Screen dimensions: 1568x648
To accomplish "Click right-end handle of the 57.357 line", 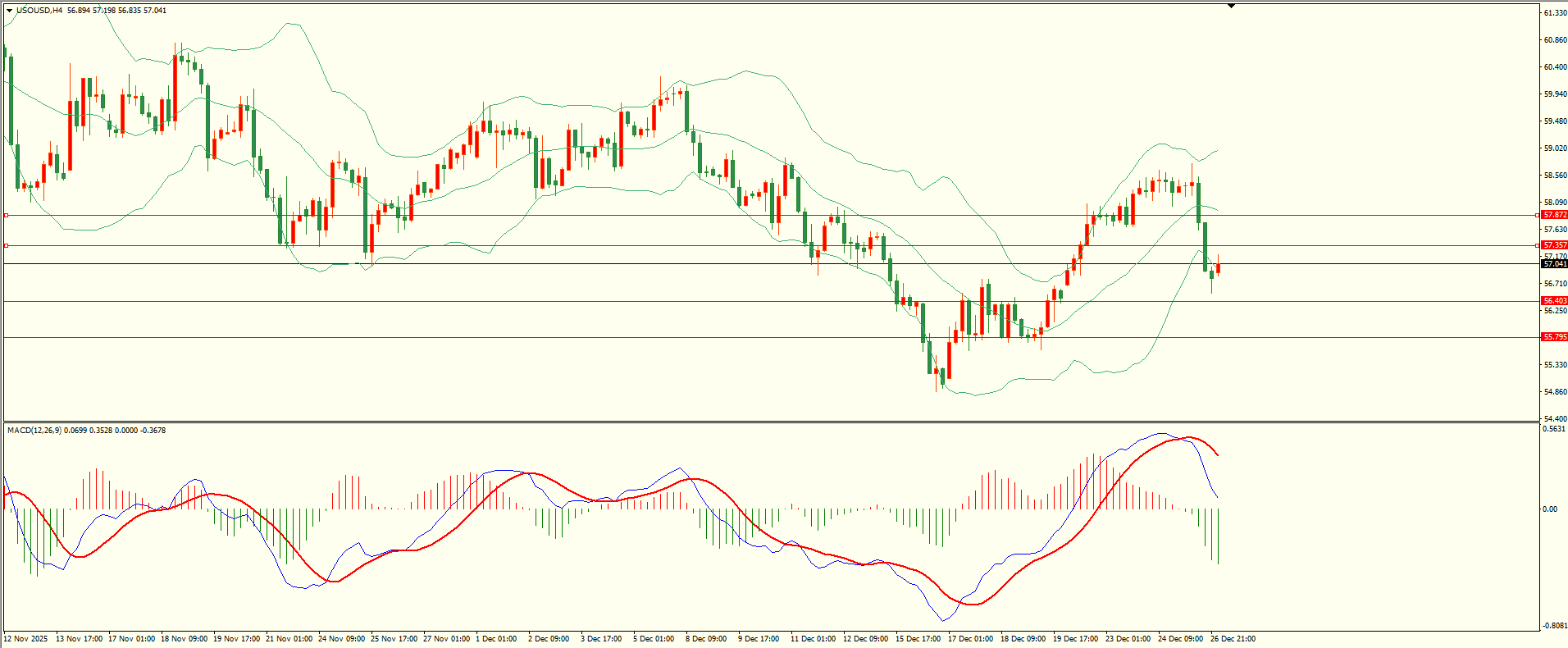I will tap(1536, 245).
